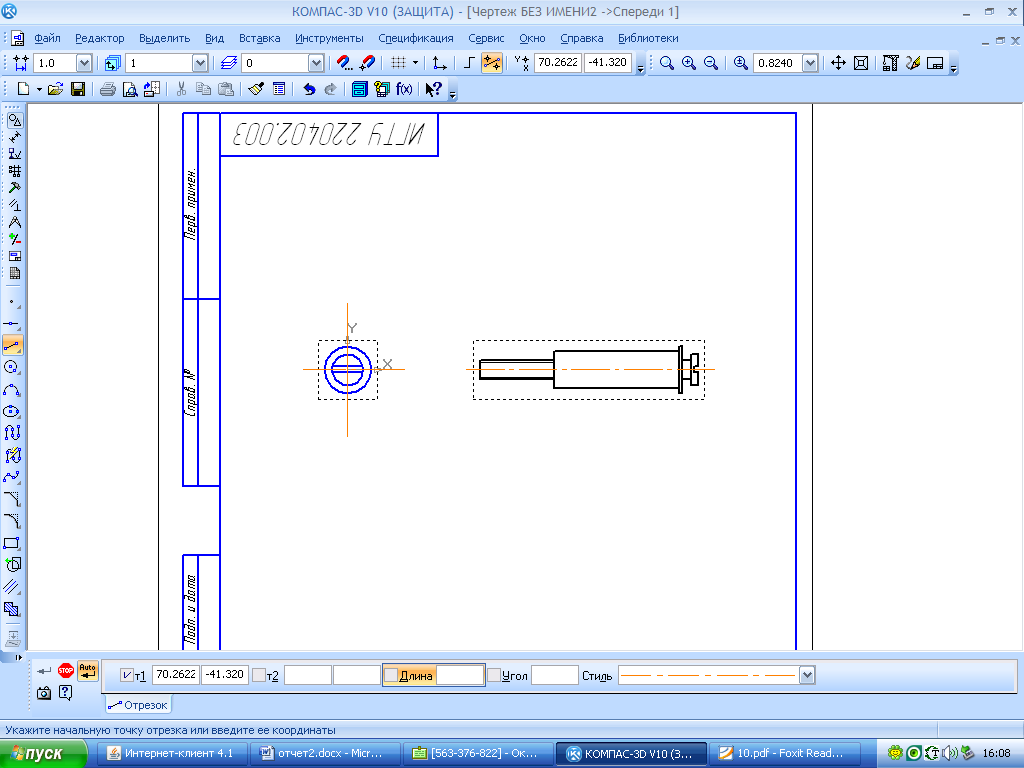
Task: Expand the Стиль line style dropdown
Action: tap(807, 675)
